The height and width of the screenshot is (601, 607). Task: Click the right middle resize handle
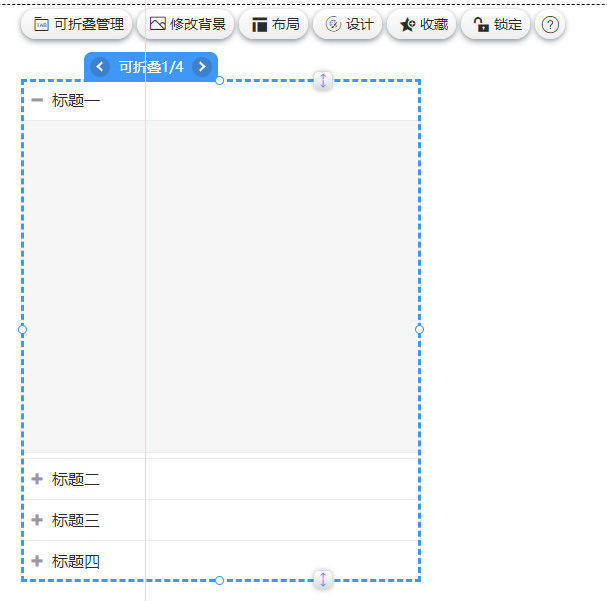pos(419,329)
